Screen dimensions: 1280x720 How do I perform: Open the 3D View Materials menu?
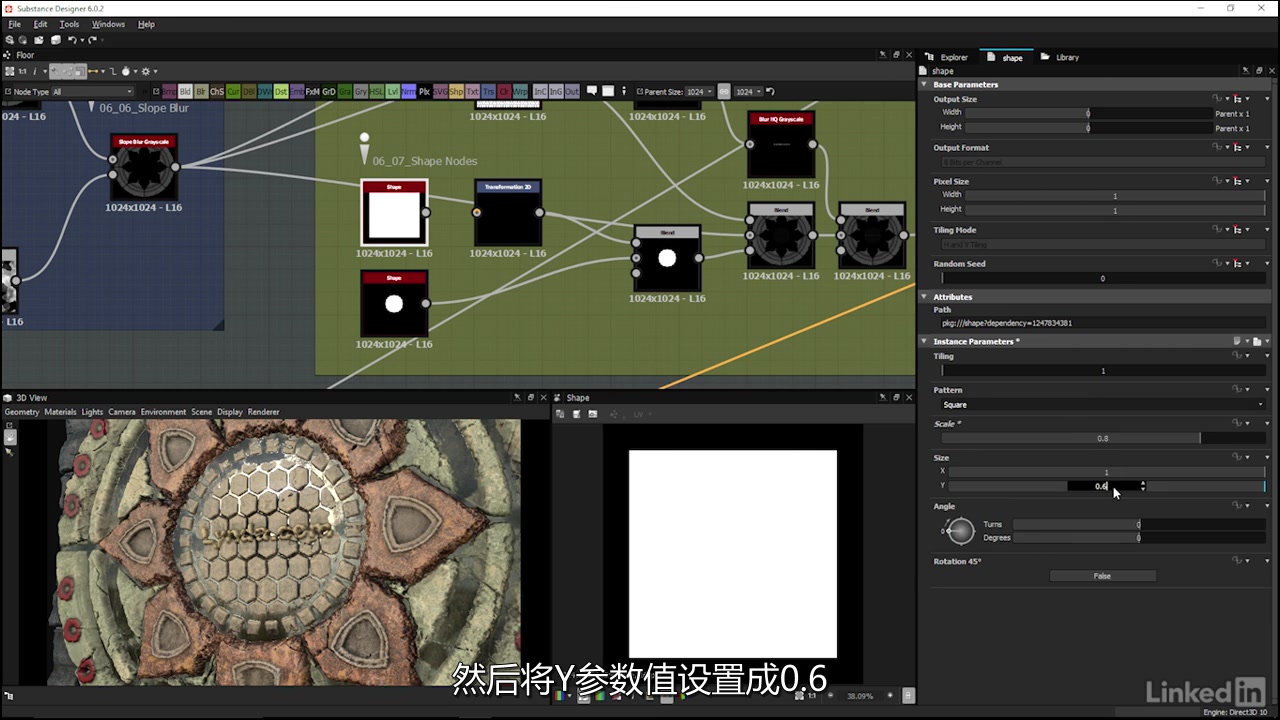click(x=60, y=412)
